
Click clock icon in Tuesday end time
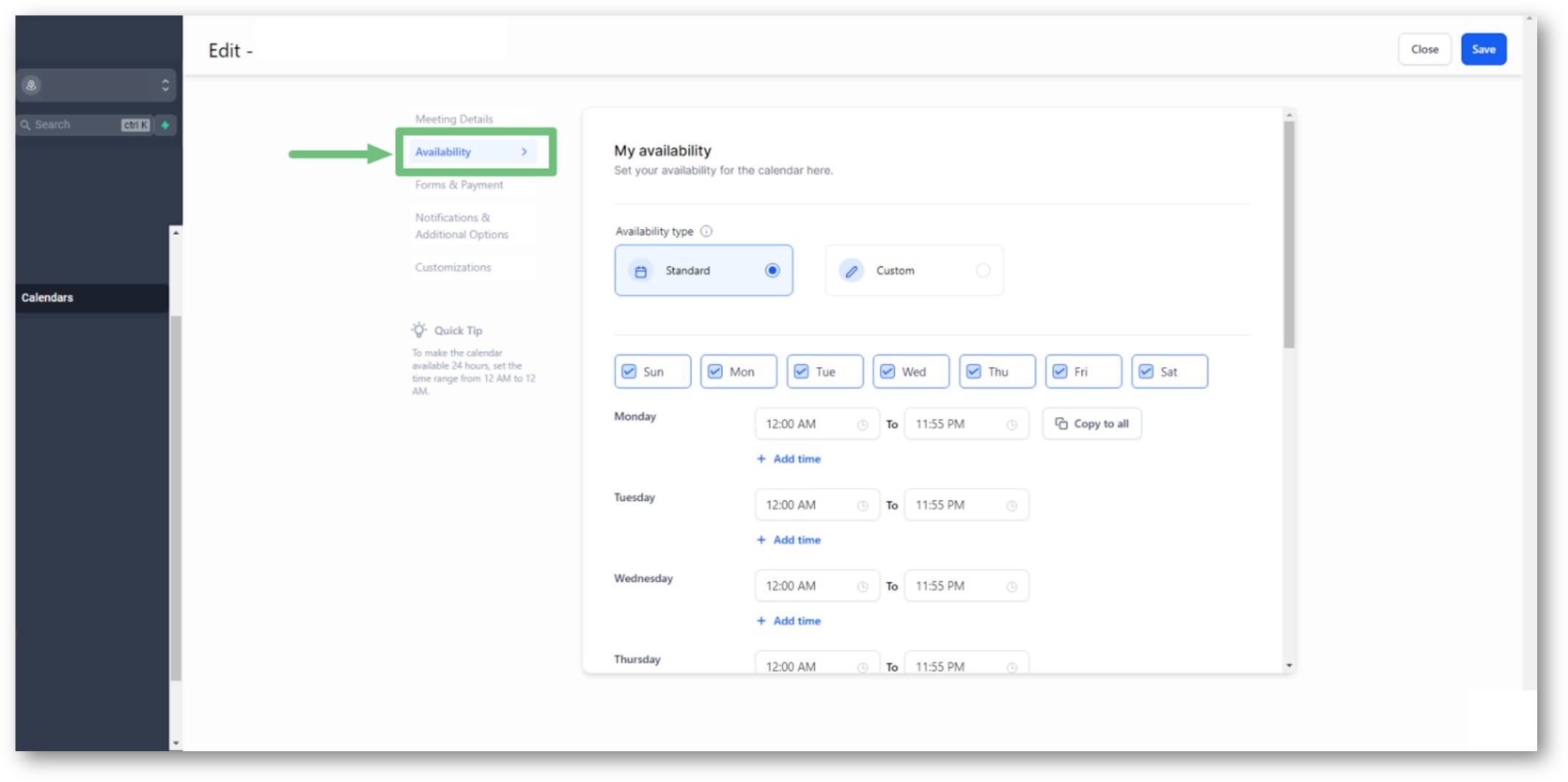(x=1012, y=506)
